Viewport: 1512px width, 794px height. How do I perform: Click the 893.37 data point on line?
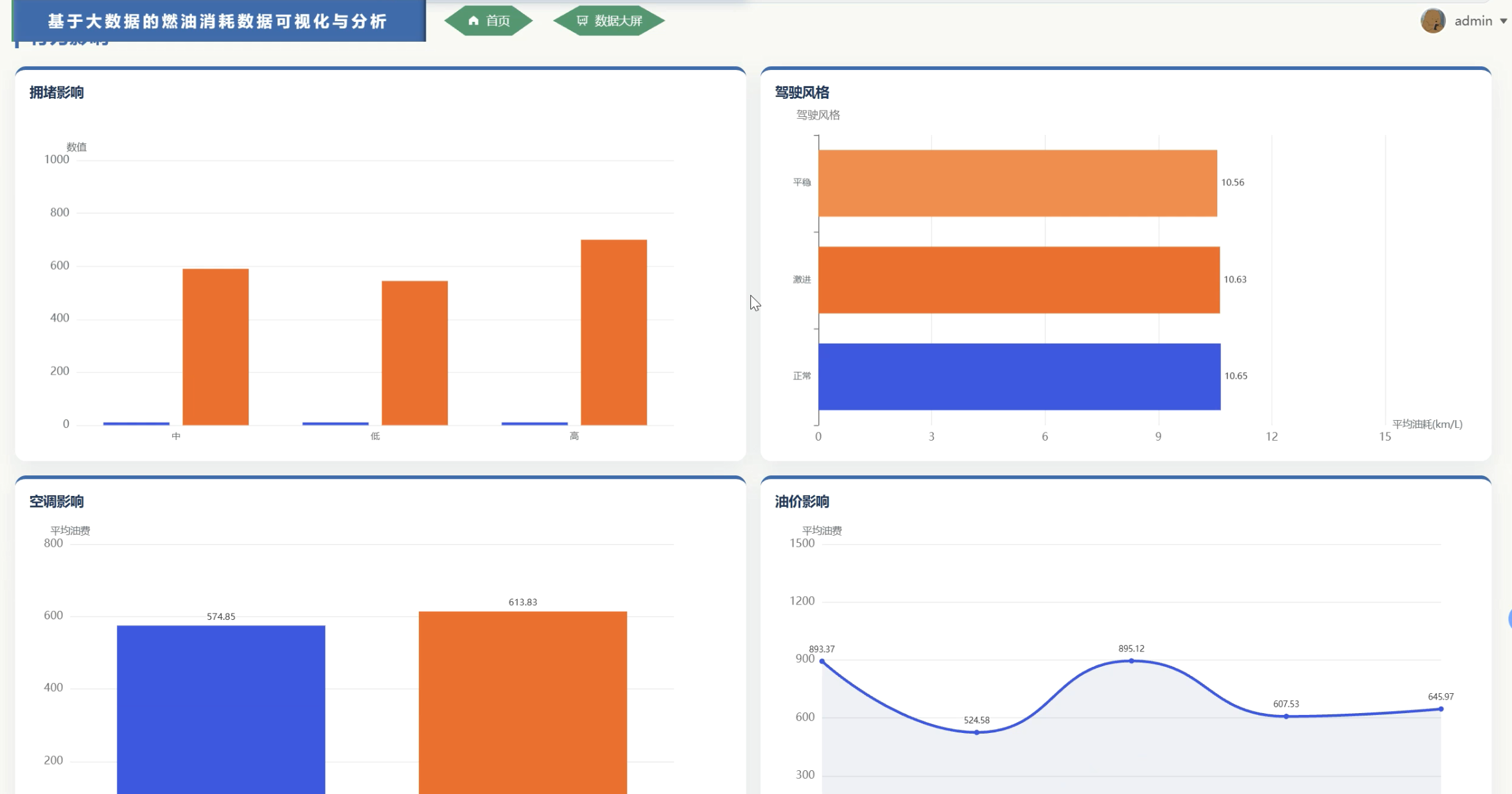point(822,661)
